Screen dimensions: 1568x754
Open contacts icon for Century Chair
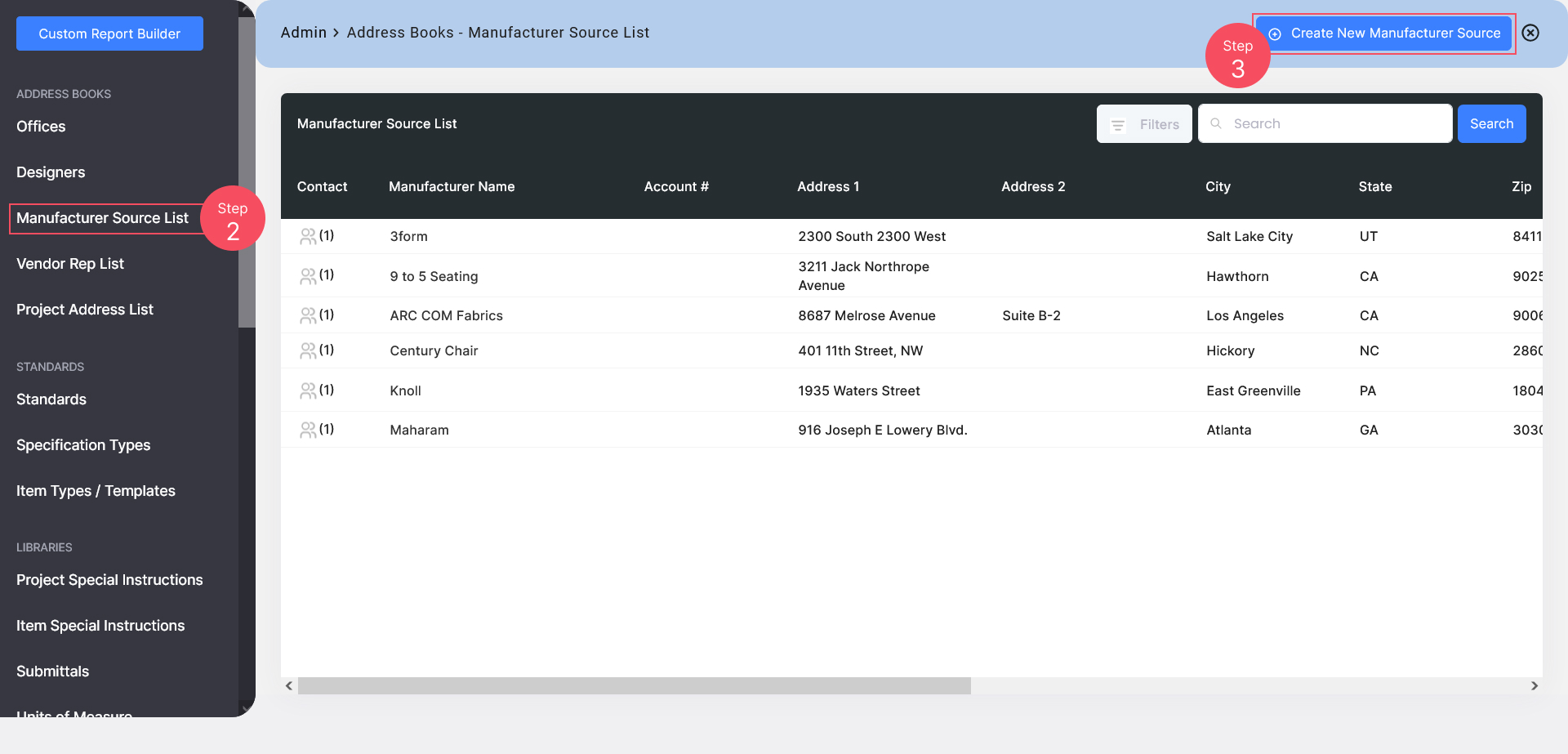pyautogui.click(x=308, y=350)
